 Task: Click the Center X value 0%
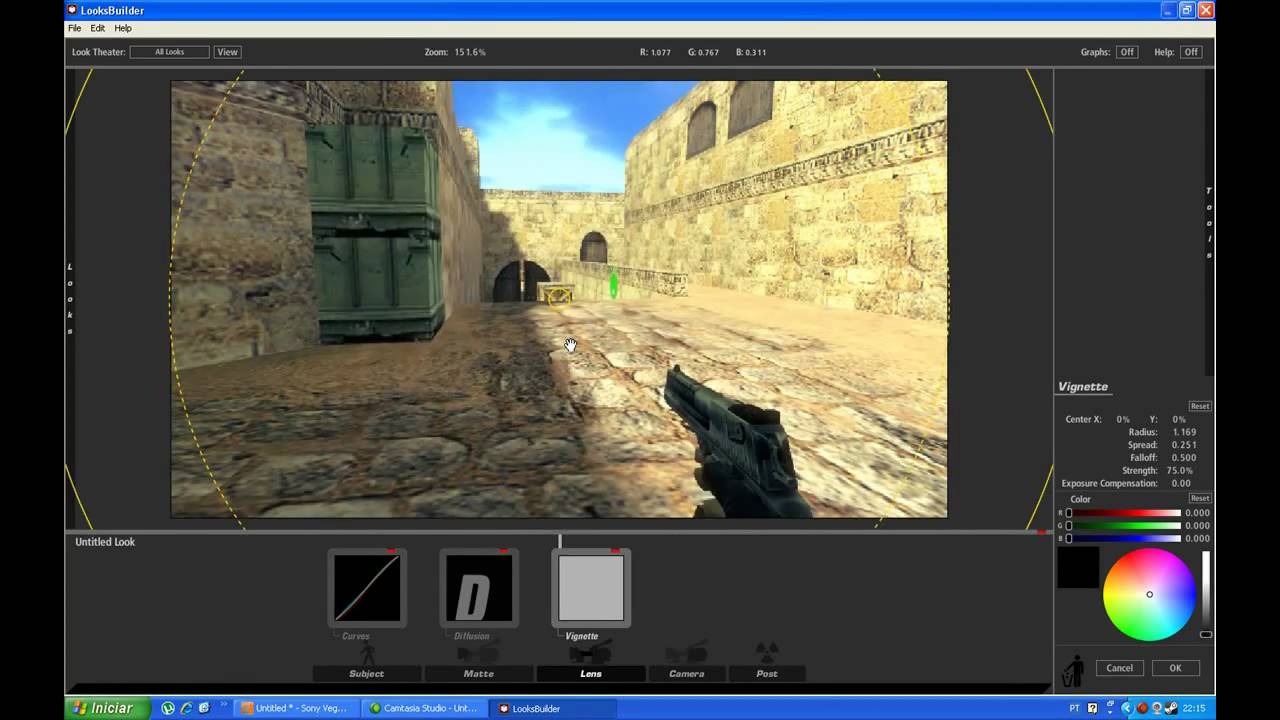(1123, 419)
